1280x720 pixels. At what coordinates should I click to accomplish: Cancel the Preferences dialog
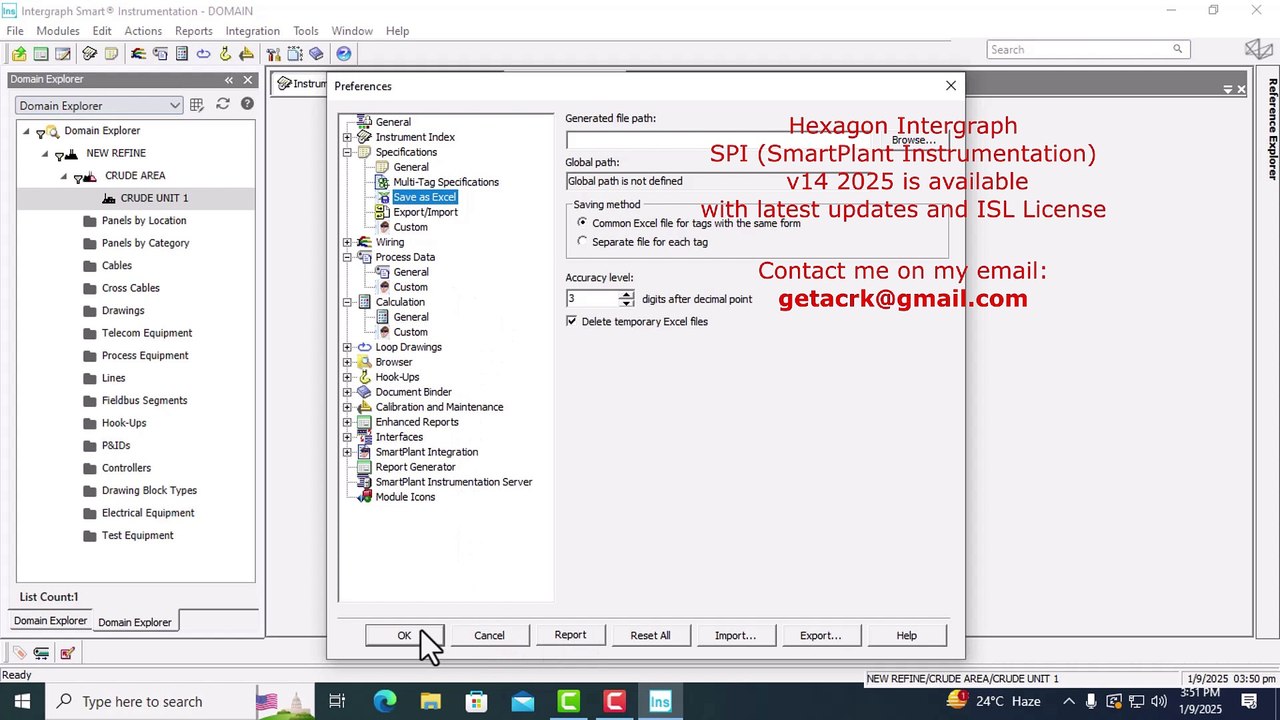[489, 635]
